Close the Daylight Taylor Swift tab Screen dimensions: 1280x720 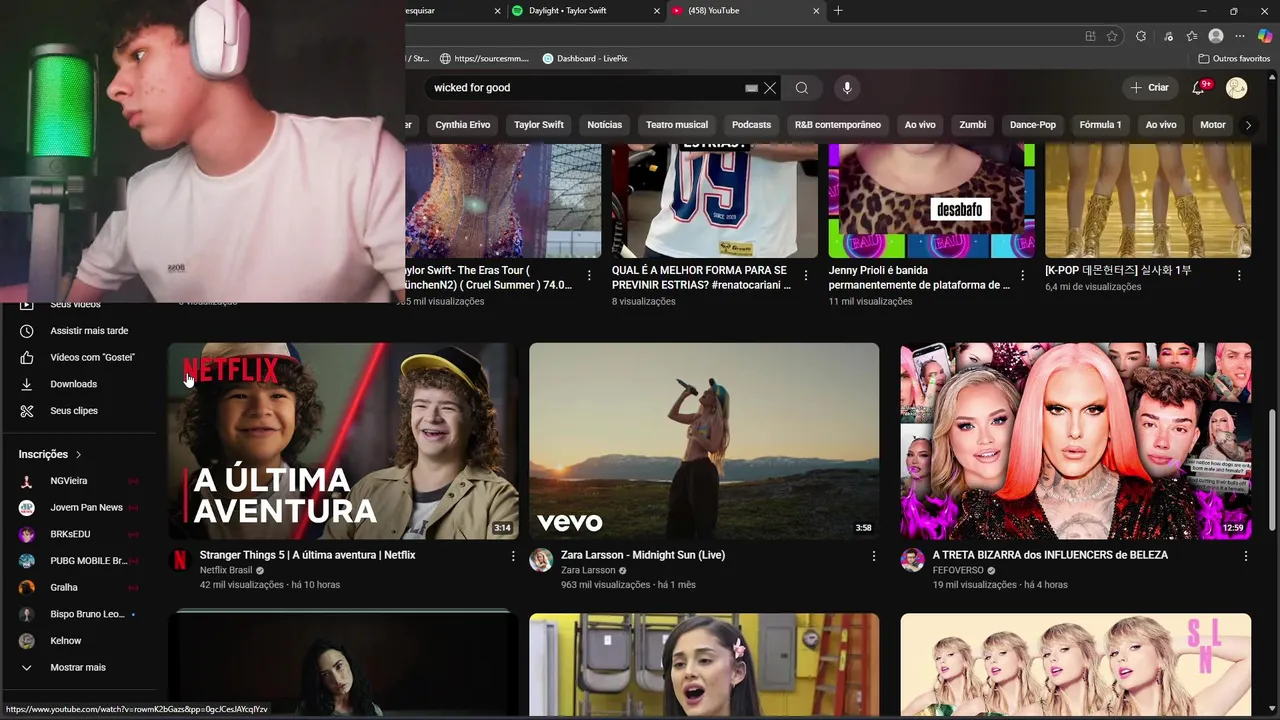(x=657, y=11)
